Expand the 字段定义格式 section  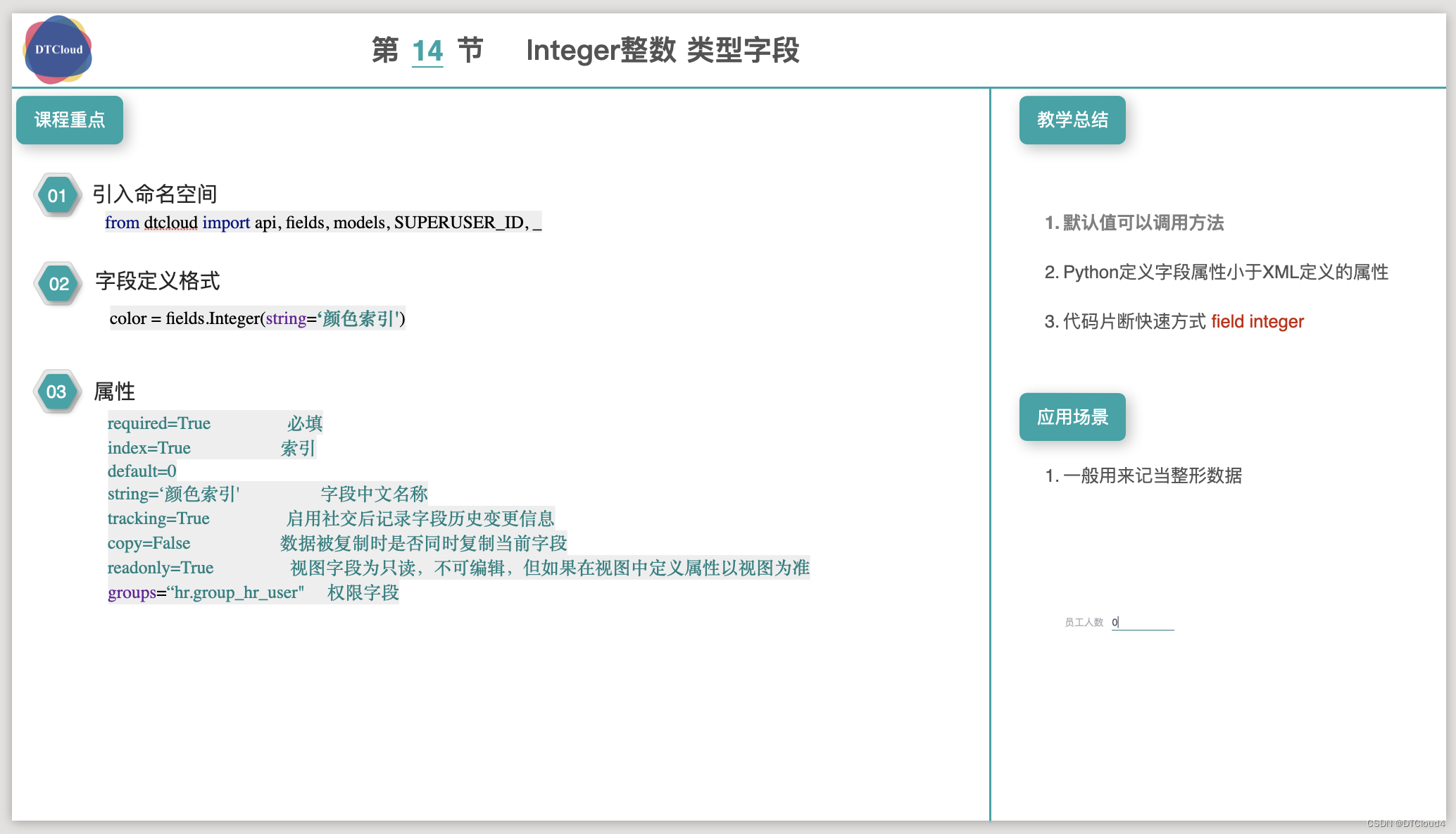click(x=158, y=281)
